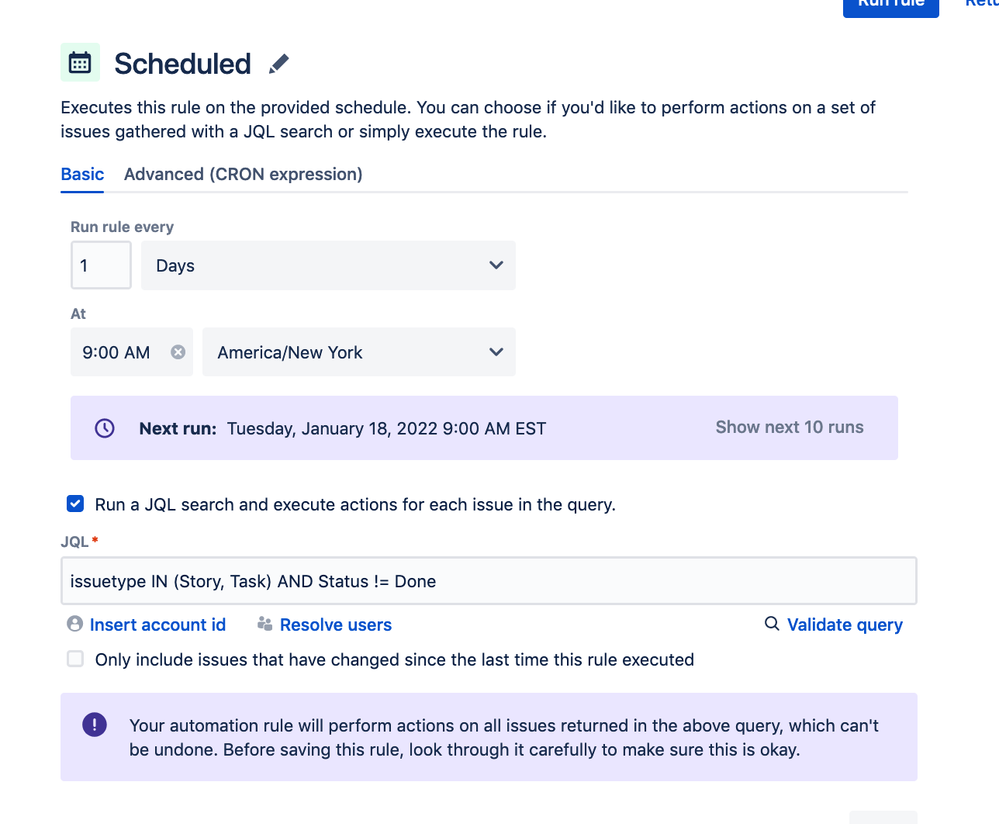Click the Run rule every number field

coord(101,266)
